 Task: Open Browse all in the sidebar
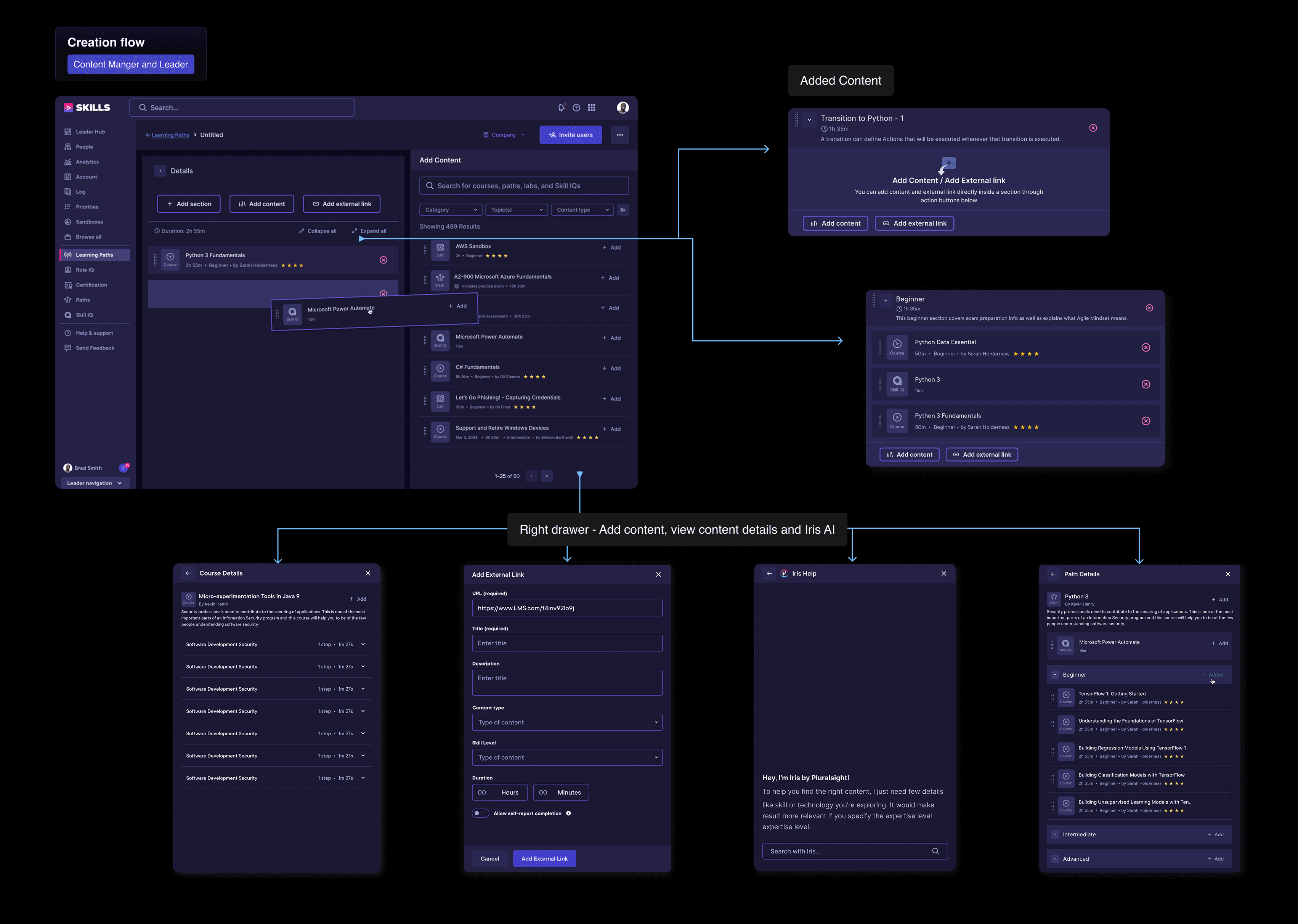[89, 237]
